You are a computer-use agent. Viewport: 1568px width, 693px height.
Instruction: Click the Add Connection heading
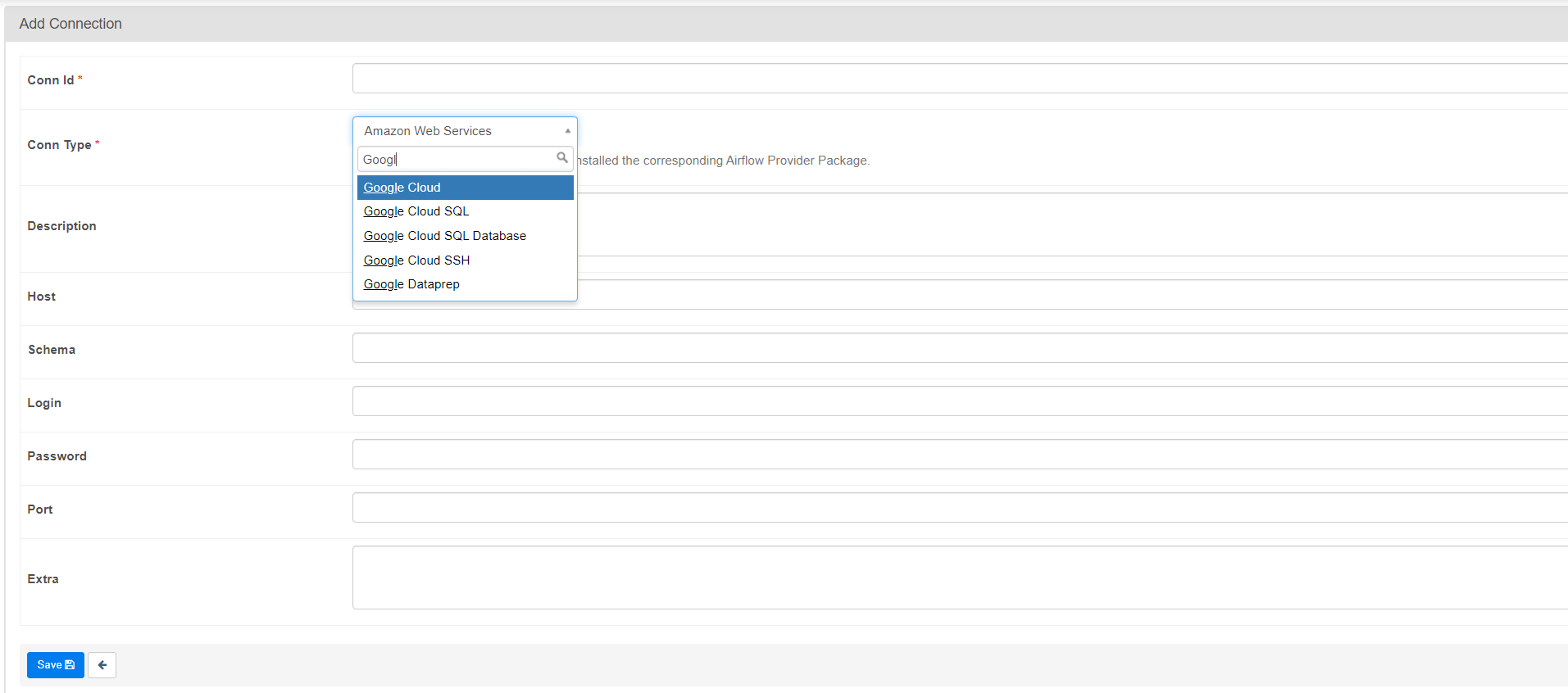tap(70, 24)
